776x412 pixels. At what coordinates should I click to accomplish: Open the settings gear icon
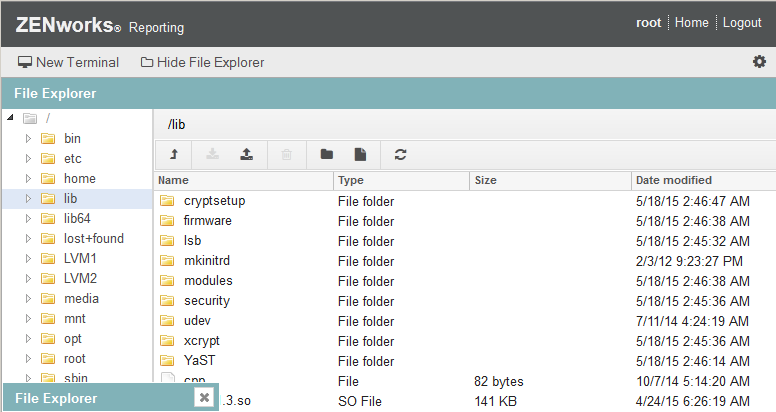(x=759, y=62)
